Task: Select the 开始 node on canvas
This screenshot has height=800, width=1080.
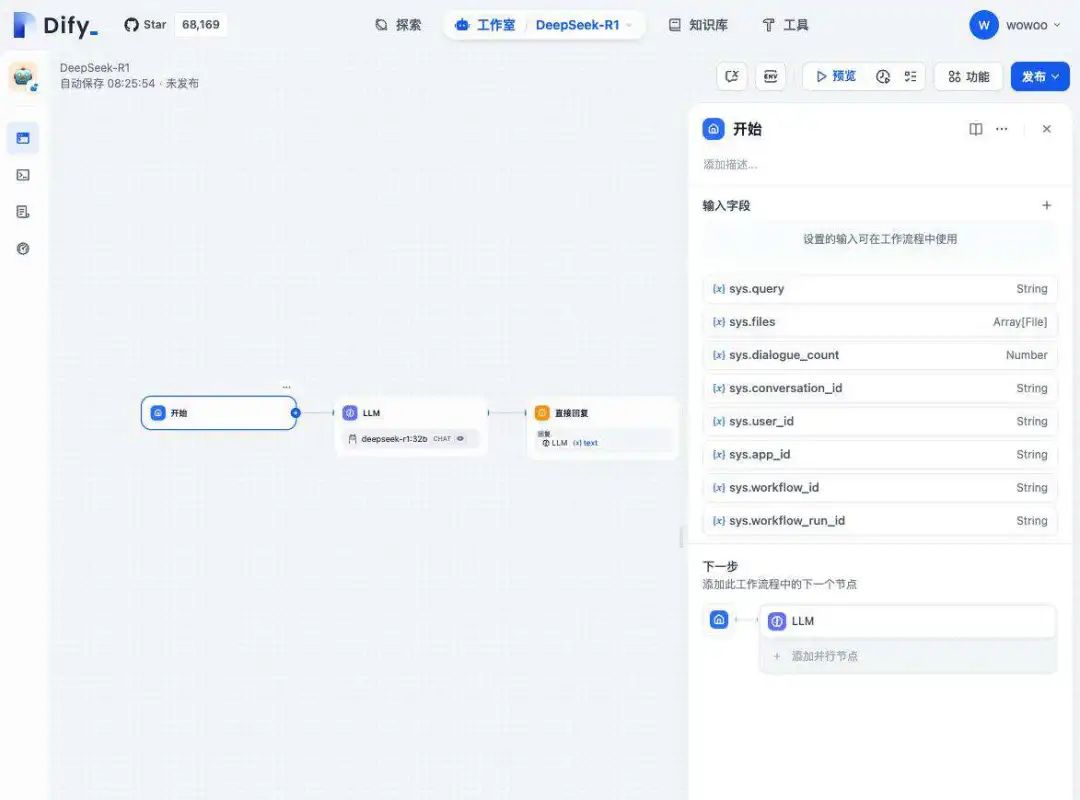Action: point(219,413)
